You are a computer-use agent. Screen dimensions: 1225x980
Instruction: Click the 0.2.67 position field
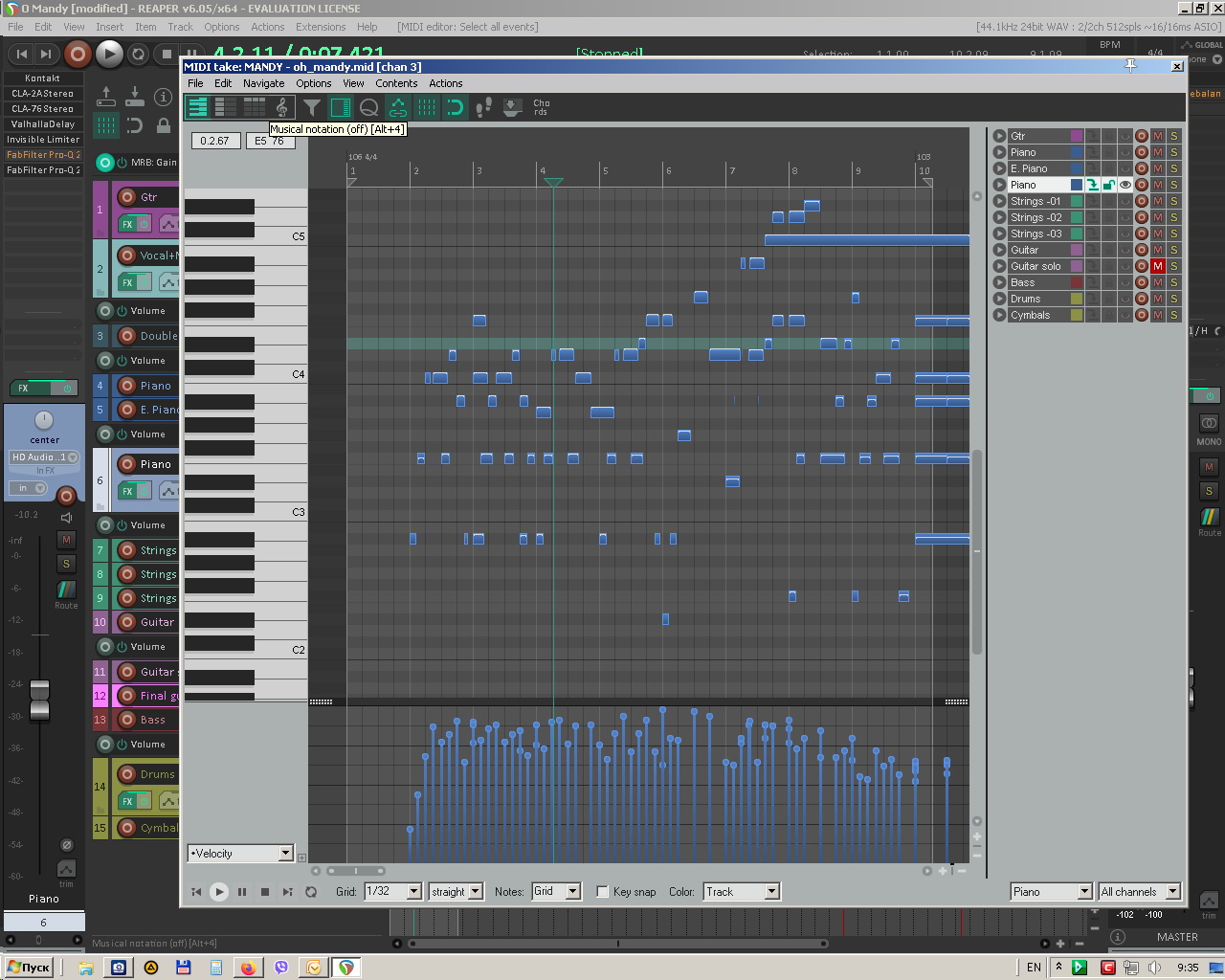214,141
